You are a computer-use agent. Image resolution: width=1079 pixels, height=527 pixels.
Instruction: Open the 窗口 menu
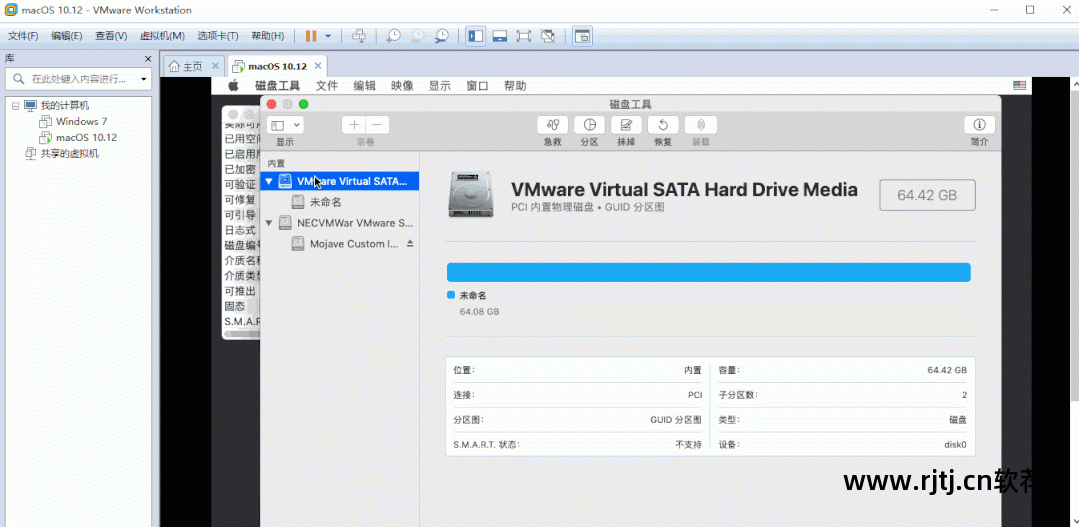(477, 85)
